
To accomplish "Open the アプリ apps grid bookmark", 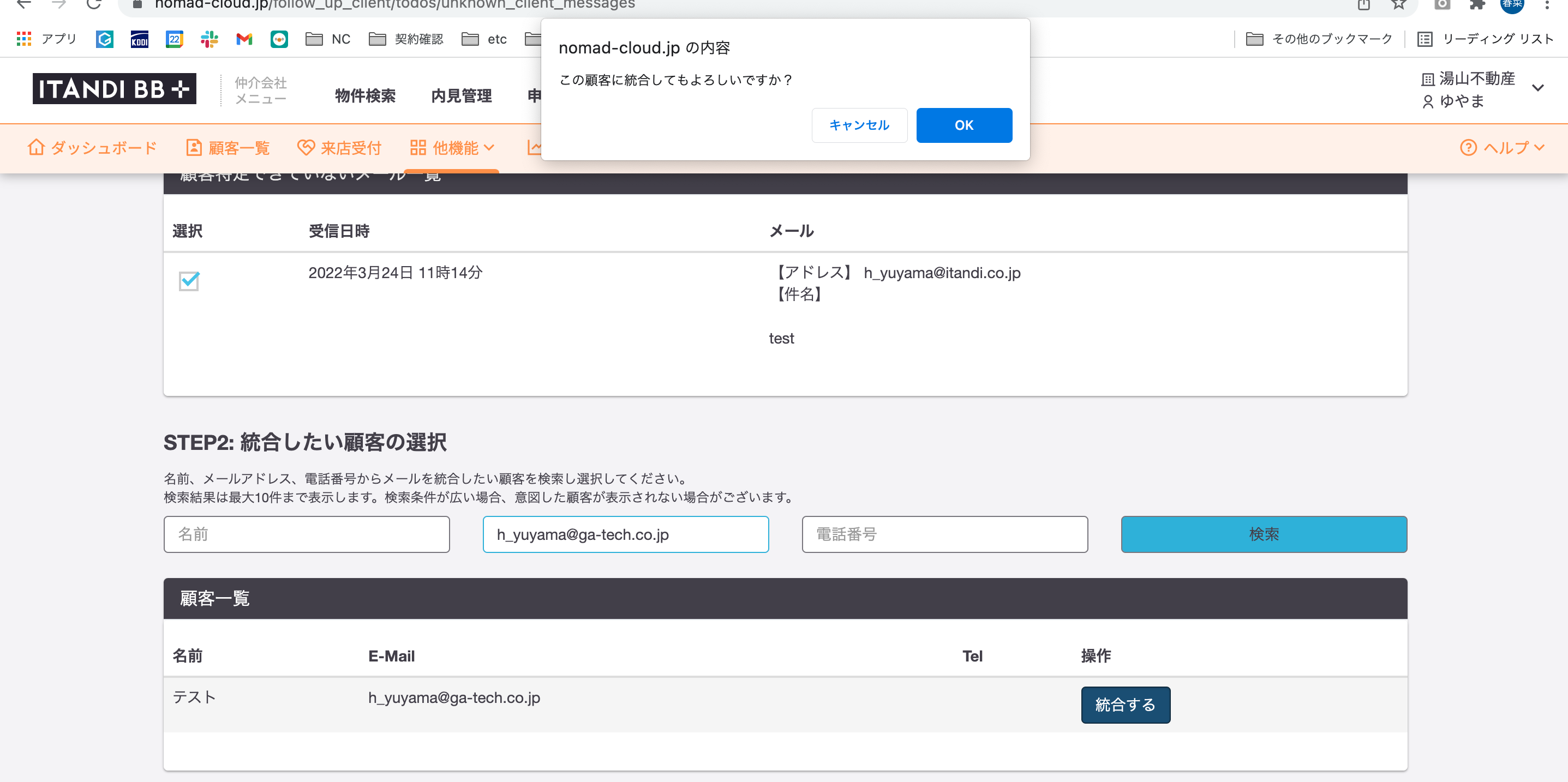I will coord(46,39).
